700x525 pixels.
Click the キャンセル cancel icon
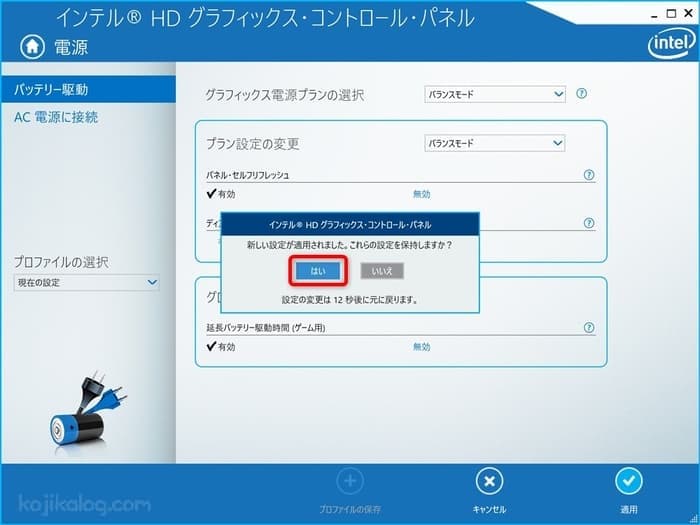pos(489,481)
